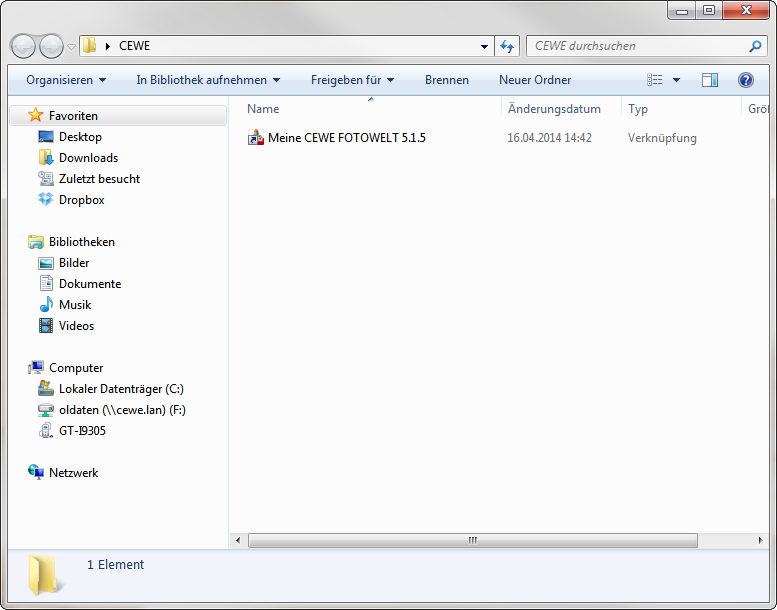Select the Bibliotheken label
Viewport: 777px width, 610px height.
point(82,242)
